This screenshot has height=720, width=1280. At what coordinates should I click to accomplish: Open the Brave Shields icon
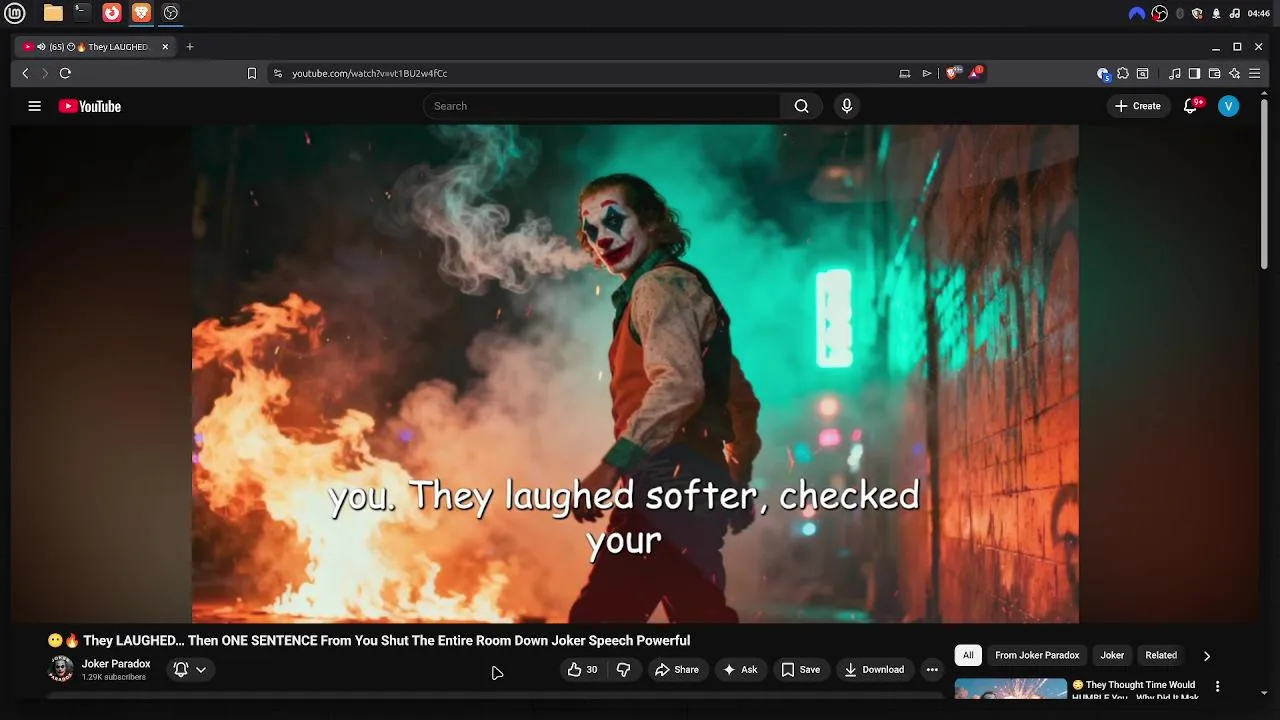pyautogui.click(x=952, y=73)
